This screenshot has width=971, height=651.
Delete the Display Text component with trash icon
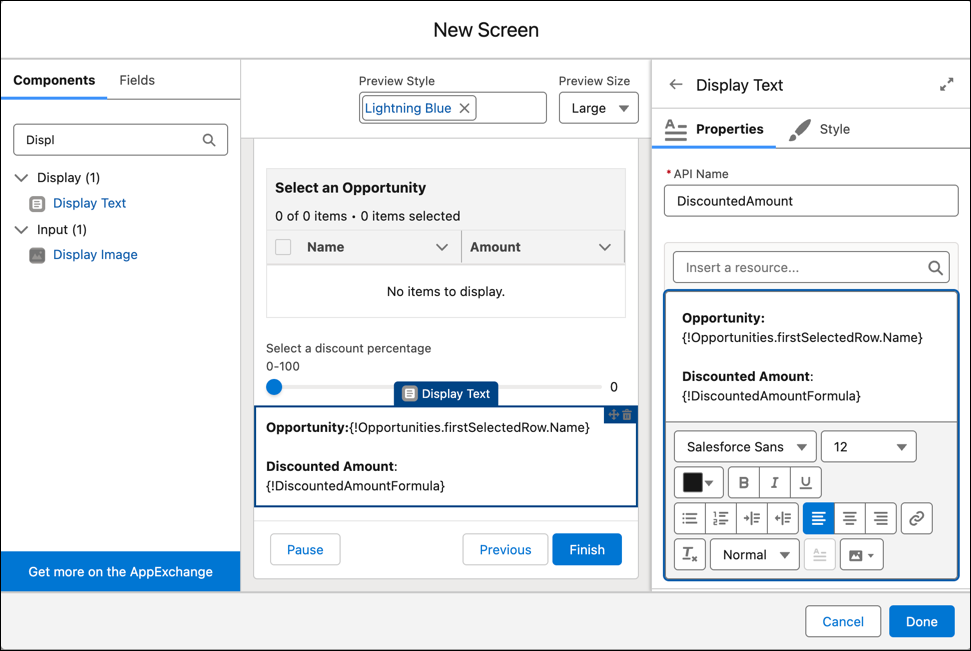coord(627,415)
